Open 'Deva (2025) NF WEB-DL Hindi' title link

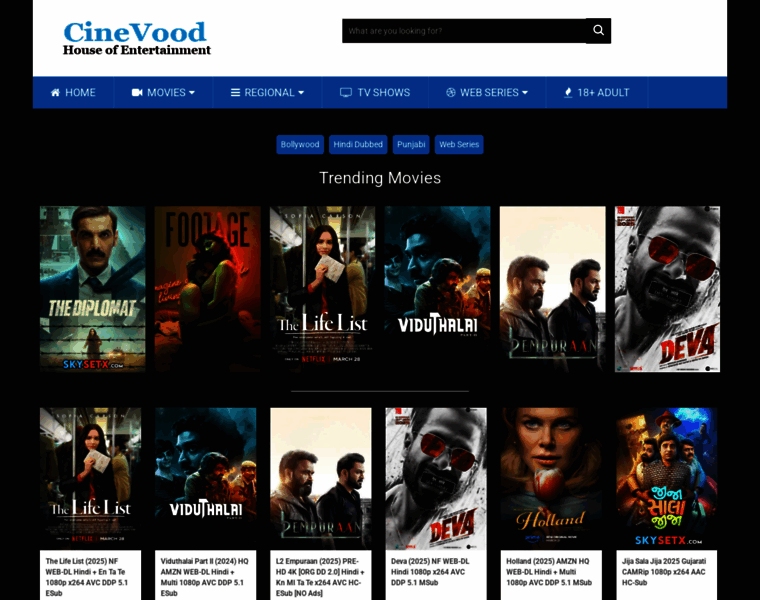click(430, 572)
